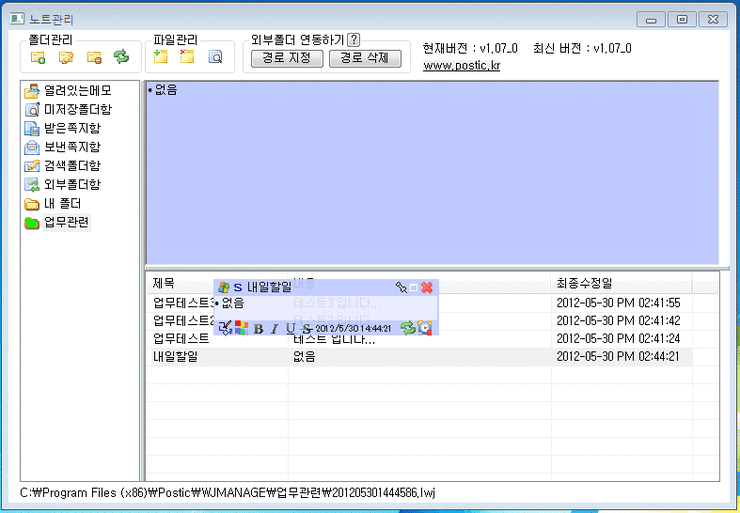Close the 내일할일 memo with red X
Image resolution: width=740 pixels, height=513 pixels.
(x=427, y=287)
